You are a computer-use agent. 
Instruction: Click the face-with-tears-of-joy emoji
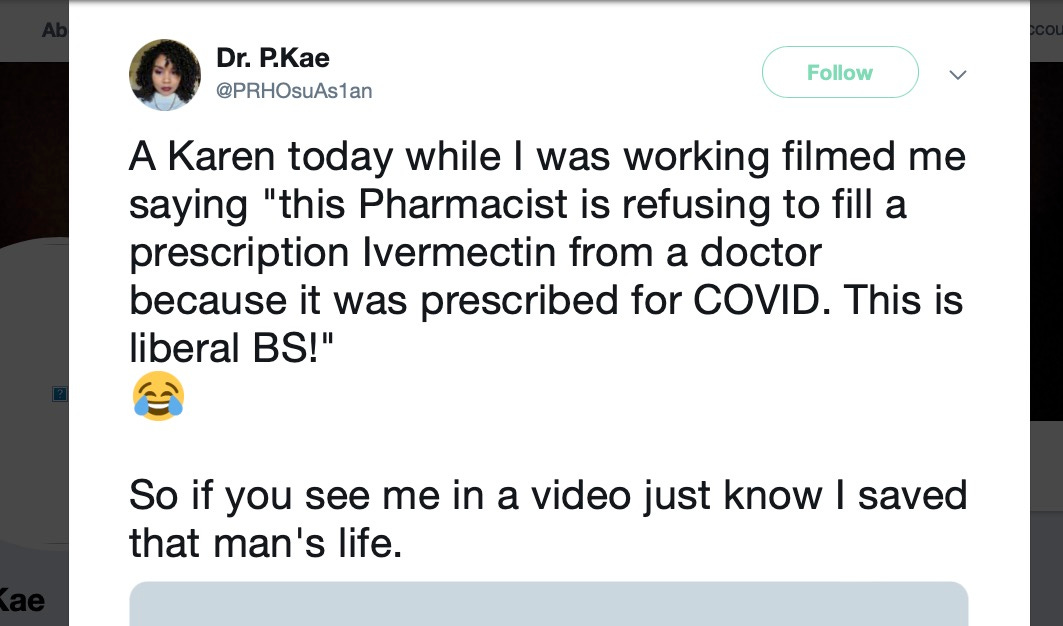coord(158,396)
